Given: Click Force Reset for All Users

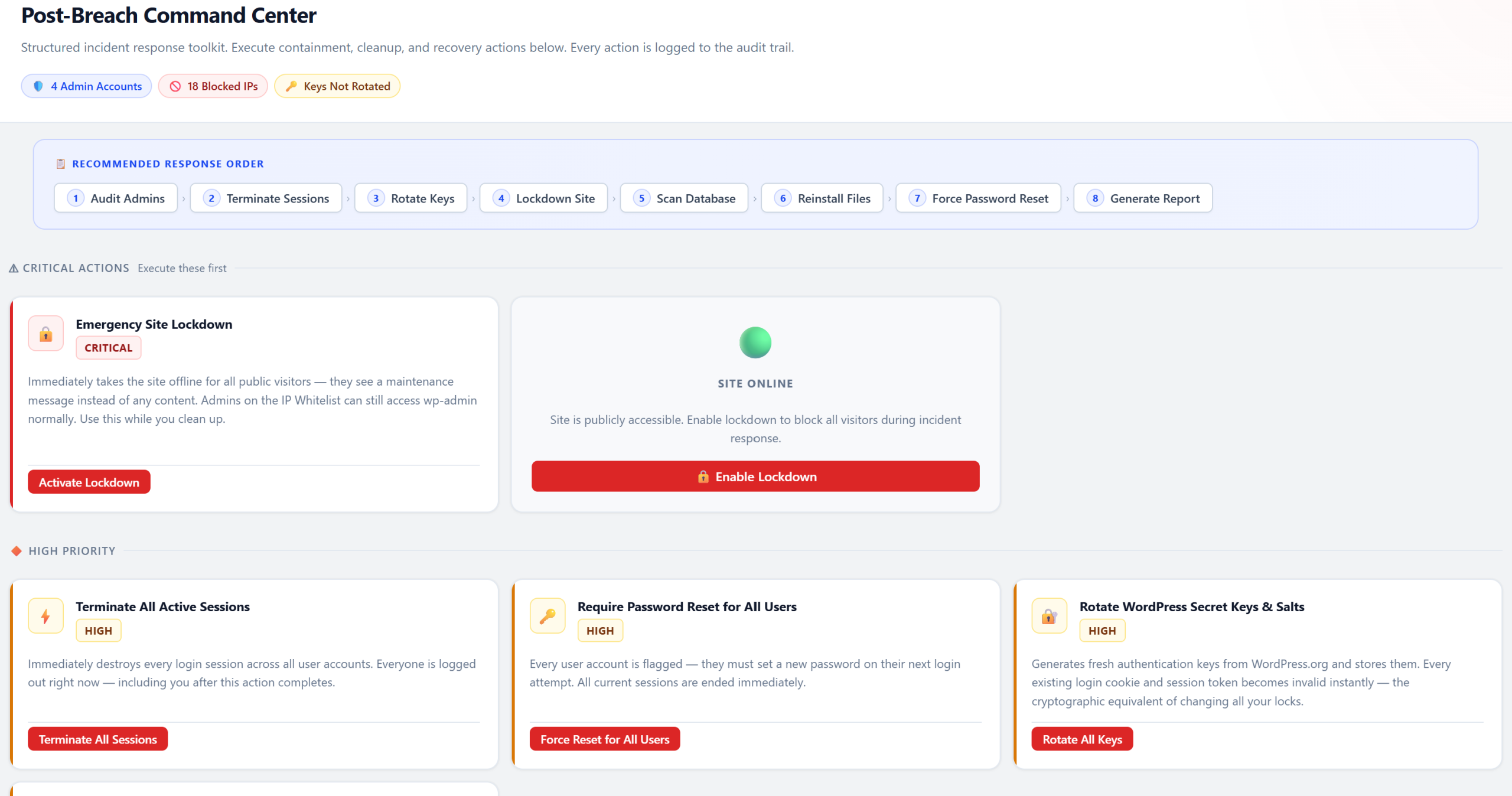Looking at the screenshot, I should 605,739.
